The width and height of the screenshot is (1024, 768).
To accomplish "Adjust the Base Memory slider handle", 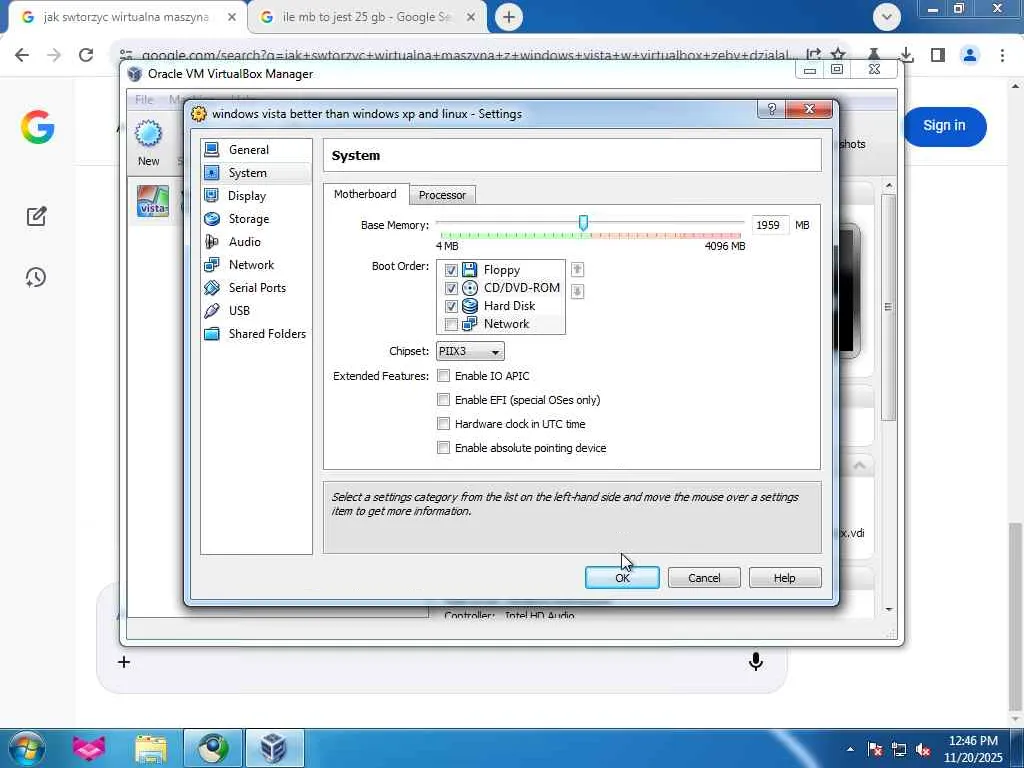I will (x=583, y=223).
